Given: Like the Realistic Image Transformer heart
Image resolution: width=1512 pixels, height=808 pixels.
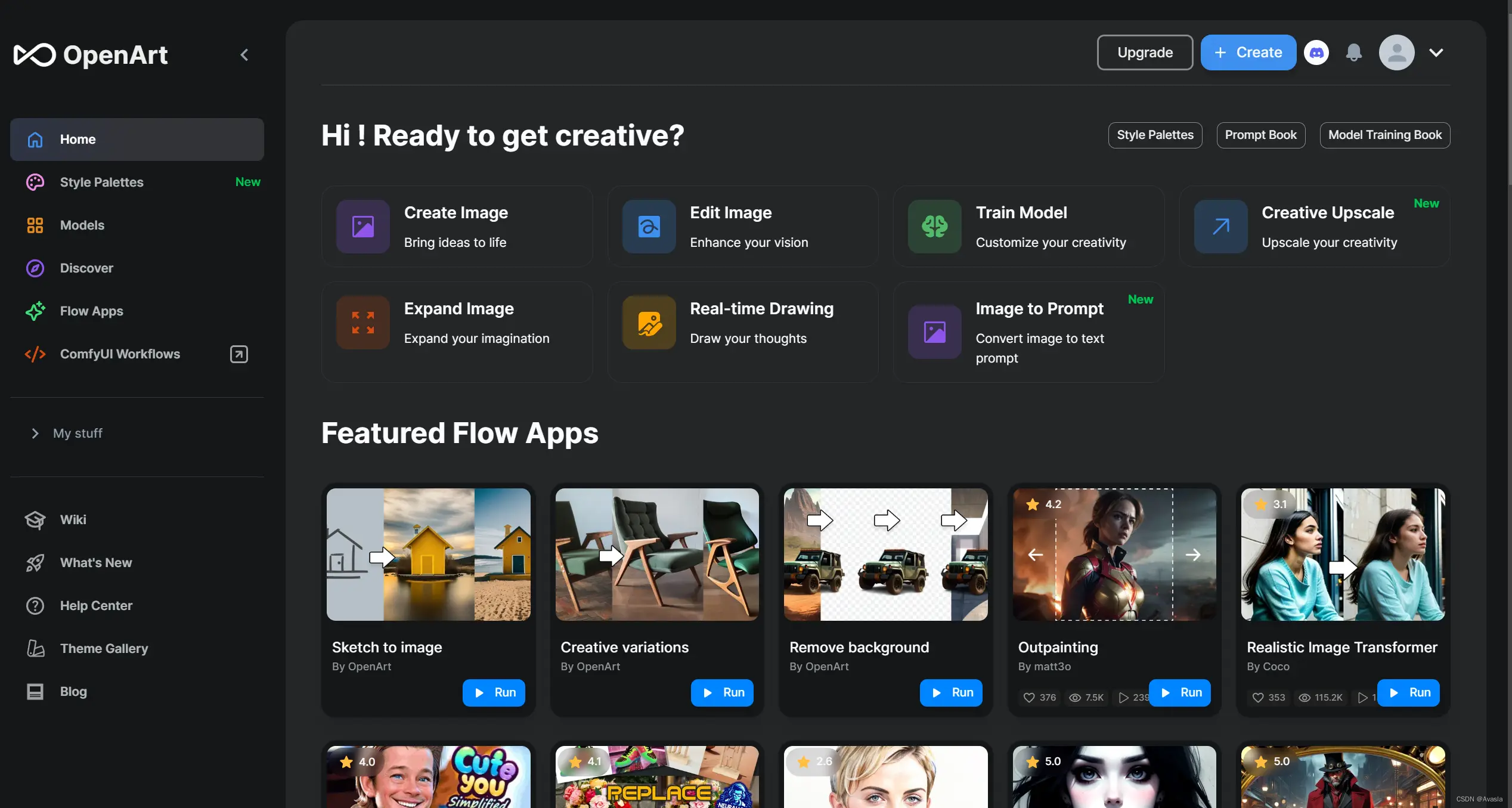Looking at the screenshot, I should [1257, 697].
